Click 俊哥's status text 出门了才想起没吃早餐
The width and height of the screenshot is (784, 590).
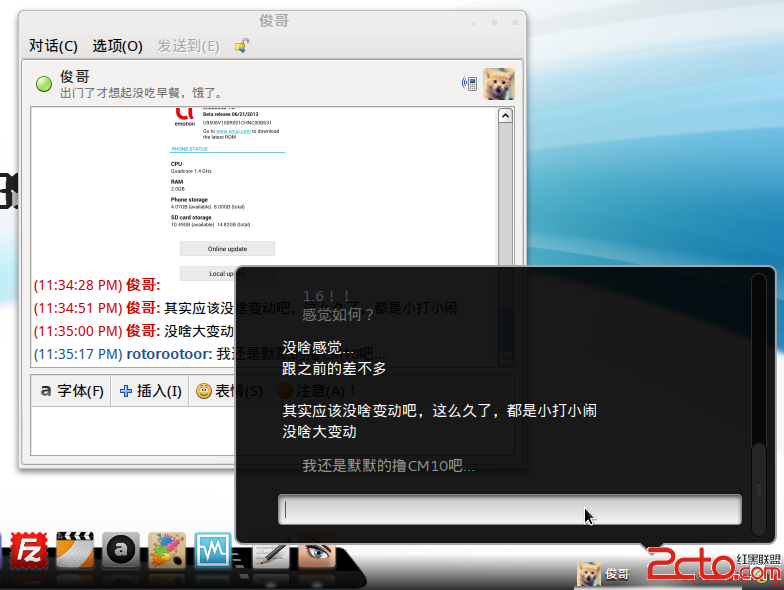tap(141, 93)
